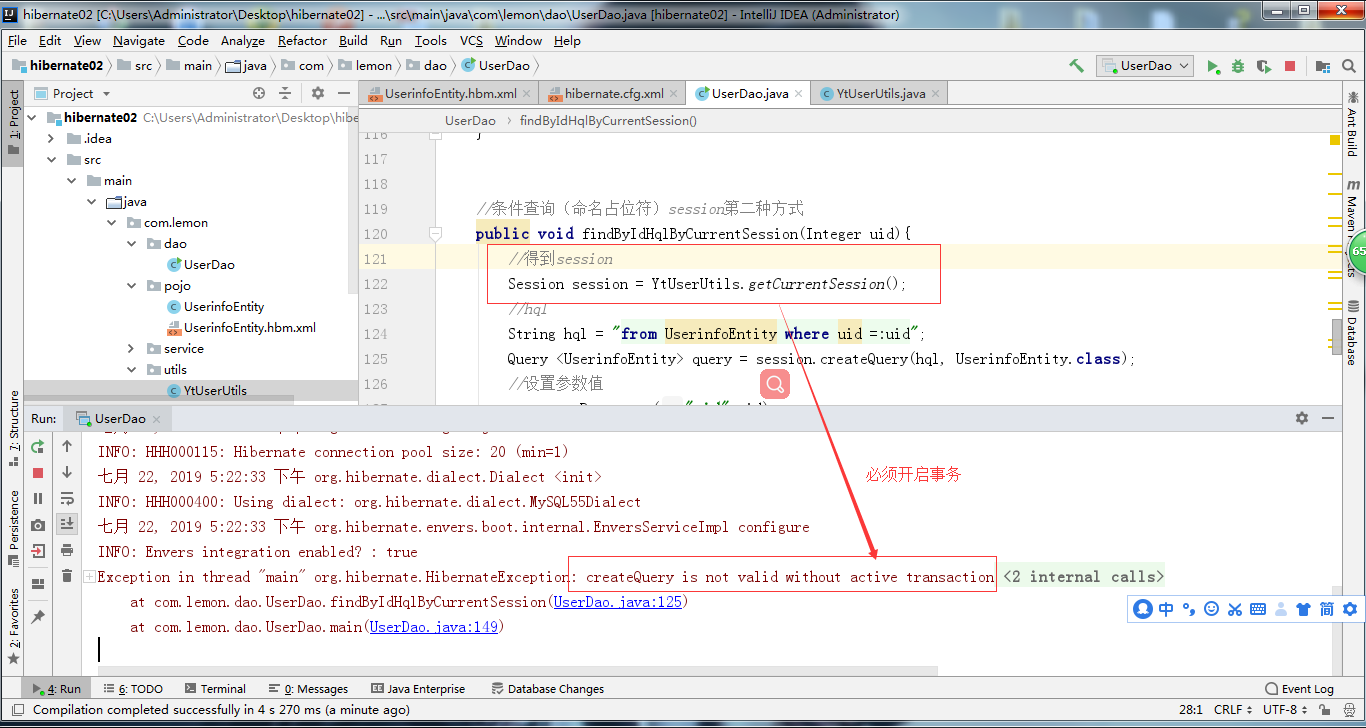Run the UserDao configuration with green arrow
Screen dimensions: 1366x728
[x=1213, y=65]
